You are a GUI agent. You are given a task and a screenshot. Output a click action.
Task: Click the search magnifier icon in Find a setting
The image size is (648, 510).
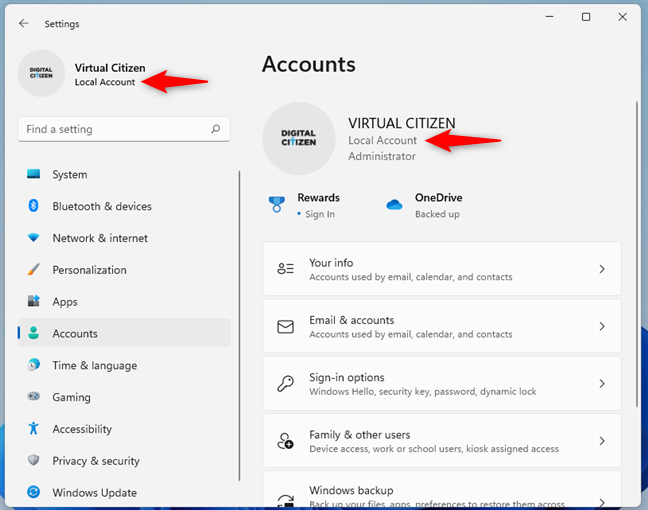tap(215, 129)
